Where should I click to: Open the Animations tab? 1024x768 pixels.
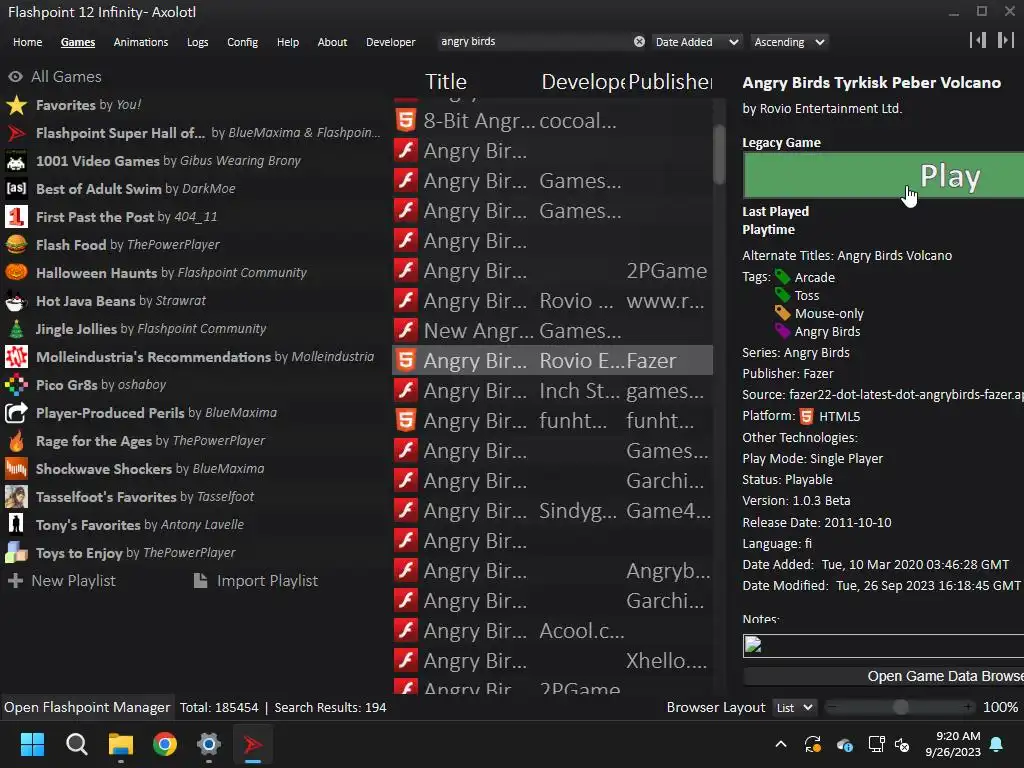(140, 42)
